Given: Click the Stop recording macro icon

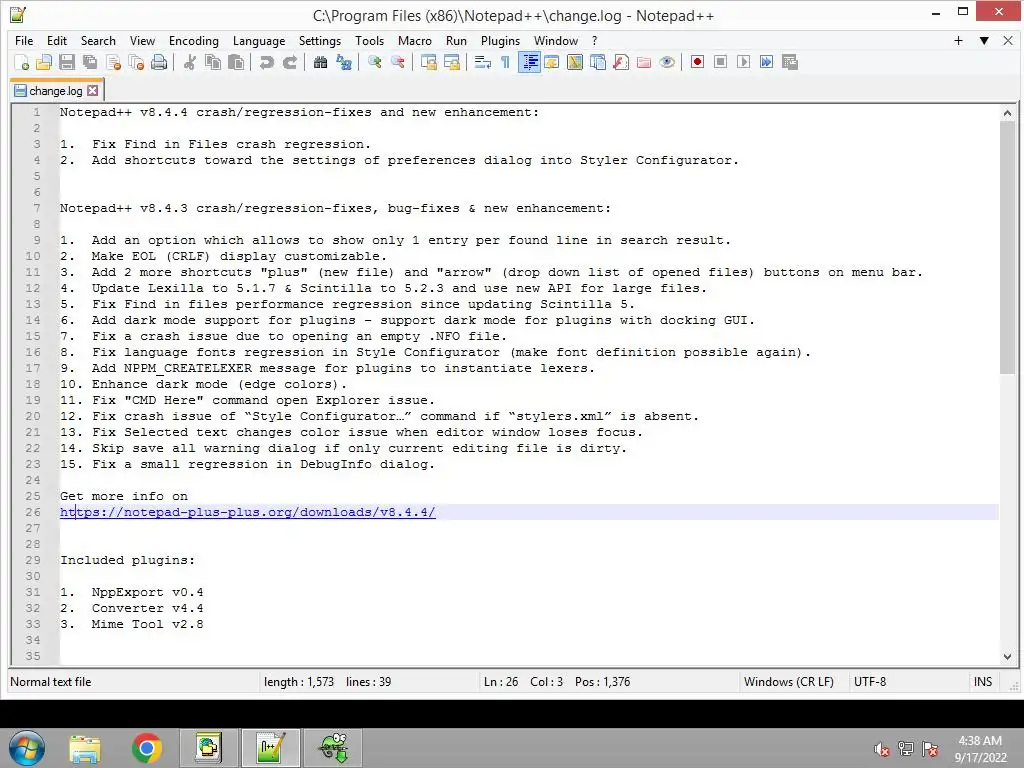Looking at the screenshot, I should pyautogui.click(x=720, y=62).
